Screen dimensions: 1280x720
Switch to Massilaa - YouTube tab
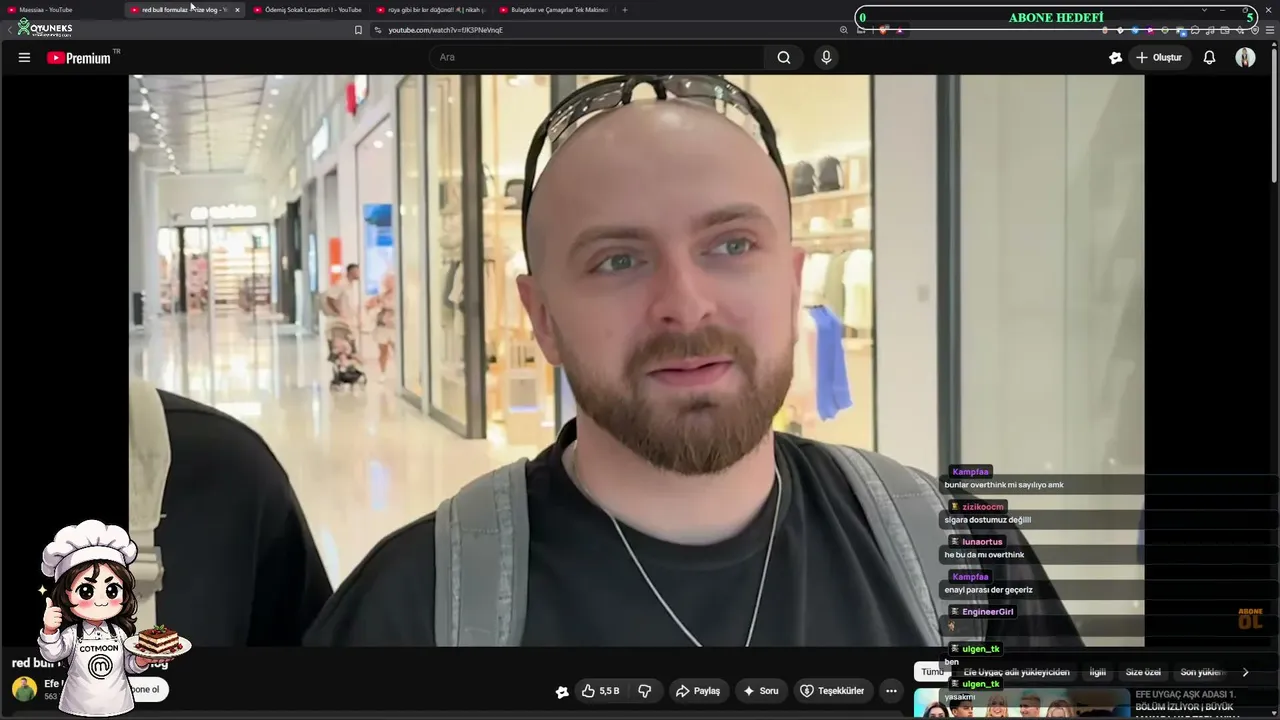tap(60, 10)
